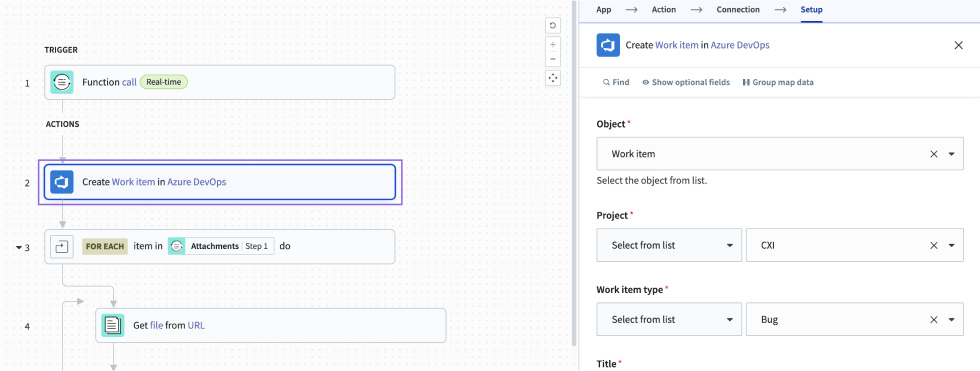980x371 pixels.
Task: Click 'URL' link in step 4
Action: coord(196,325)
